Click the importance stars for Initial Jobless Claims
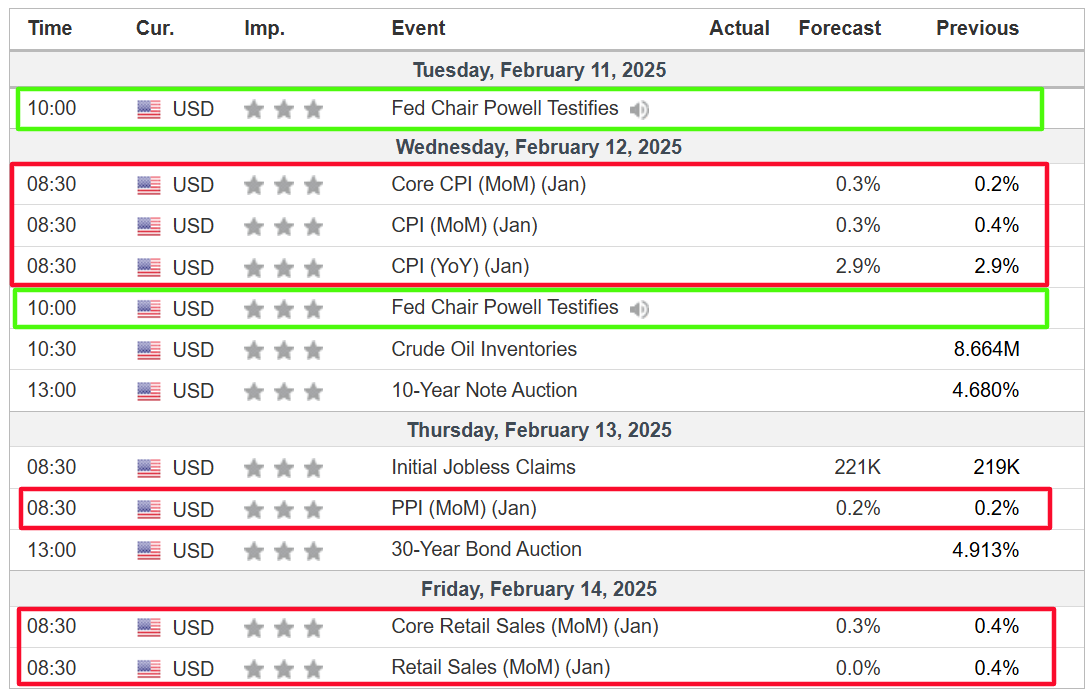This screenshot has width=1092, height=693. click(283, 468)
